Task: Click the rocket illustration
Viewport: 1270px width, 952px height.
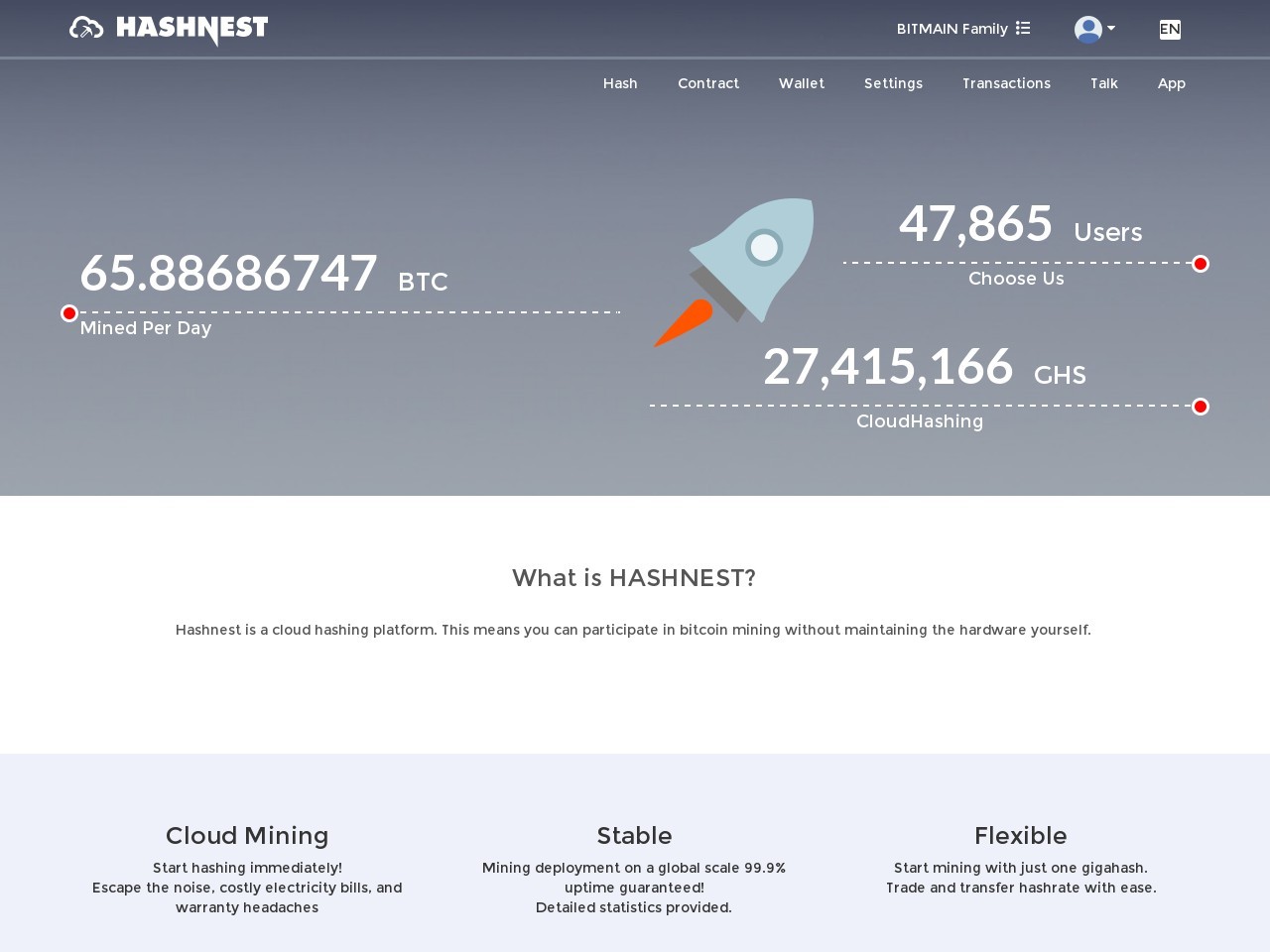Action: [734, 272]
